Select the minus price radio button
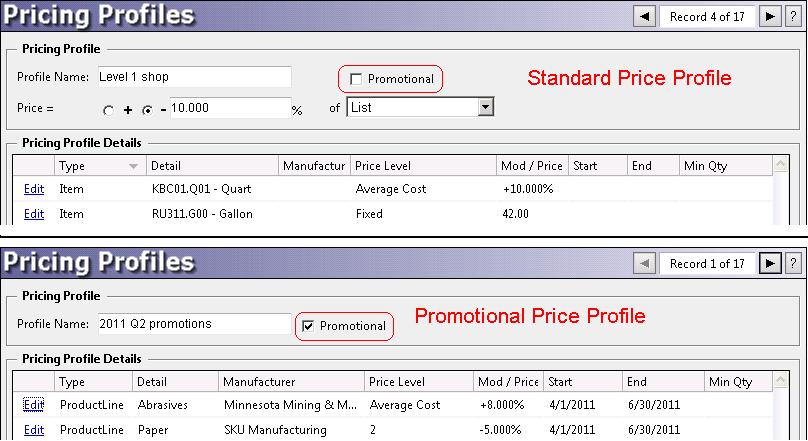Viewport: 808px width, 441px height. pos(147,109)
